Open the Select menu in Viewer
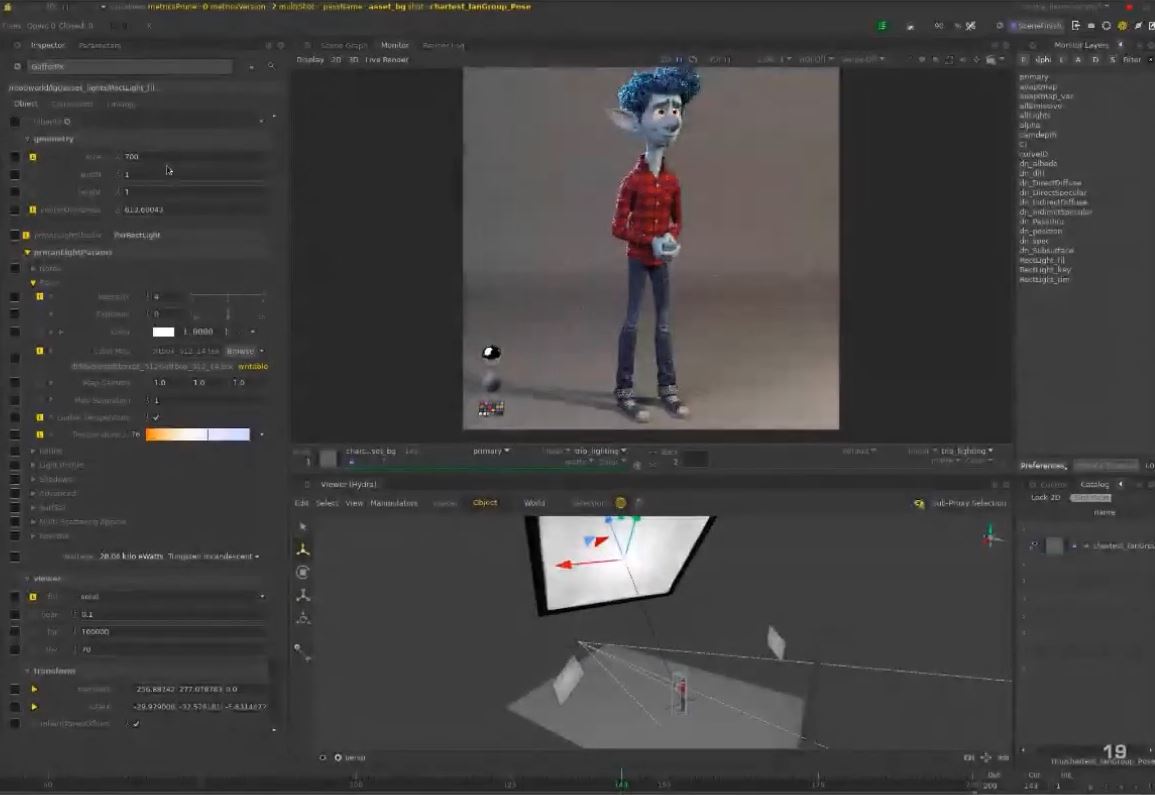This screenshot has height=795, width=1155. point(326,503)
